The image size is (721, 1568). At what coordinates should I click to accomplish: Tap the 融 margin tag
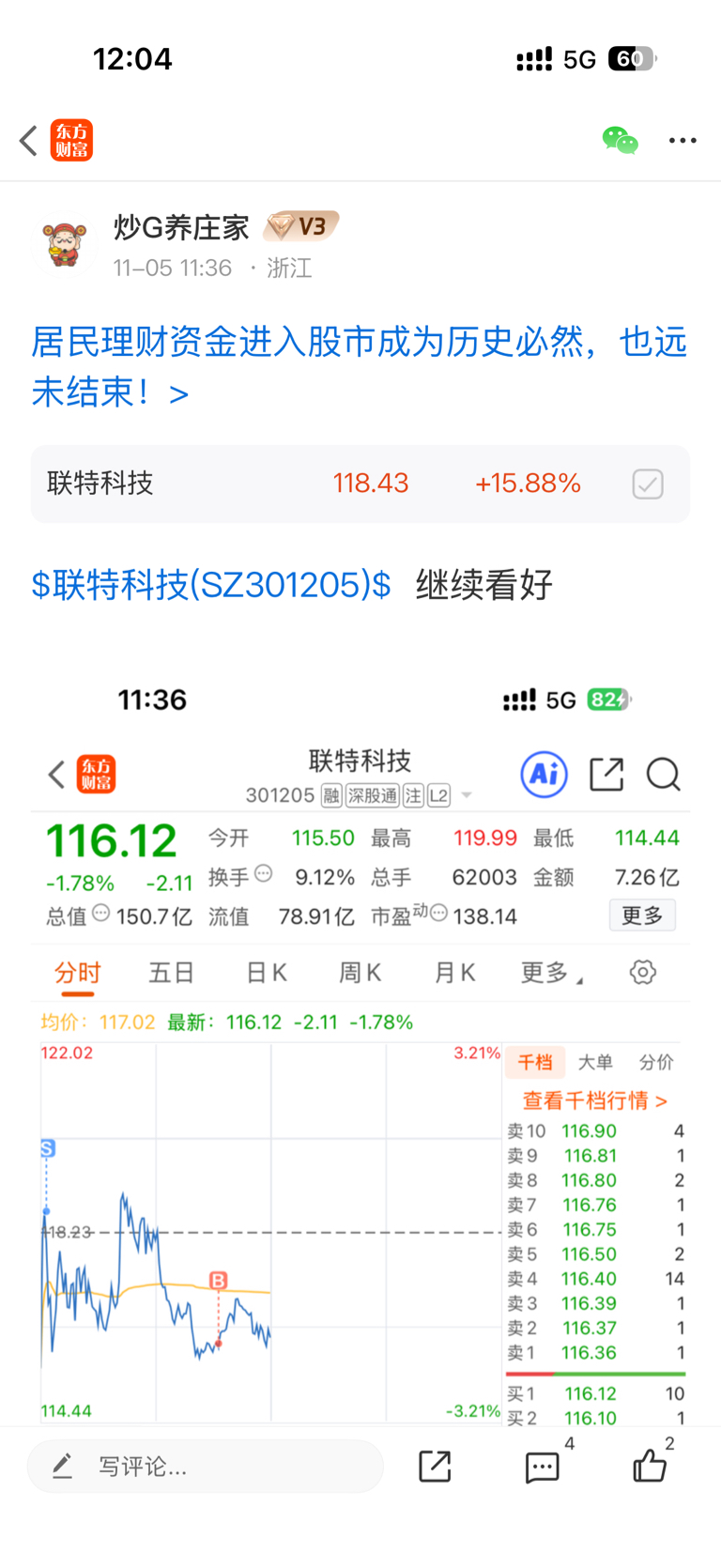(331, 796)
